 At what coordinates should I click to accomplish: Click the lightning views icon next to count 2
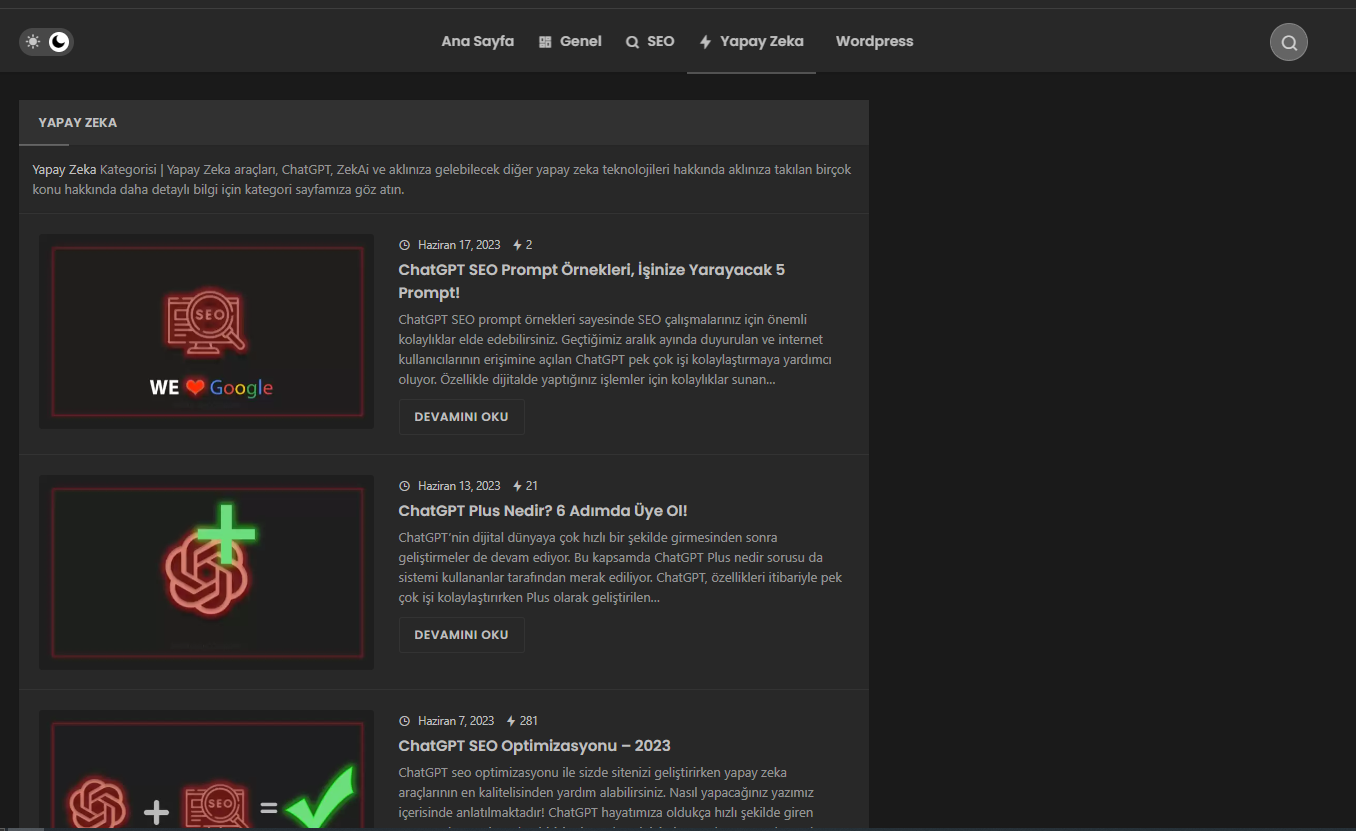click(x=517, y=245)
